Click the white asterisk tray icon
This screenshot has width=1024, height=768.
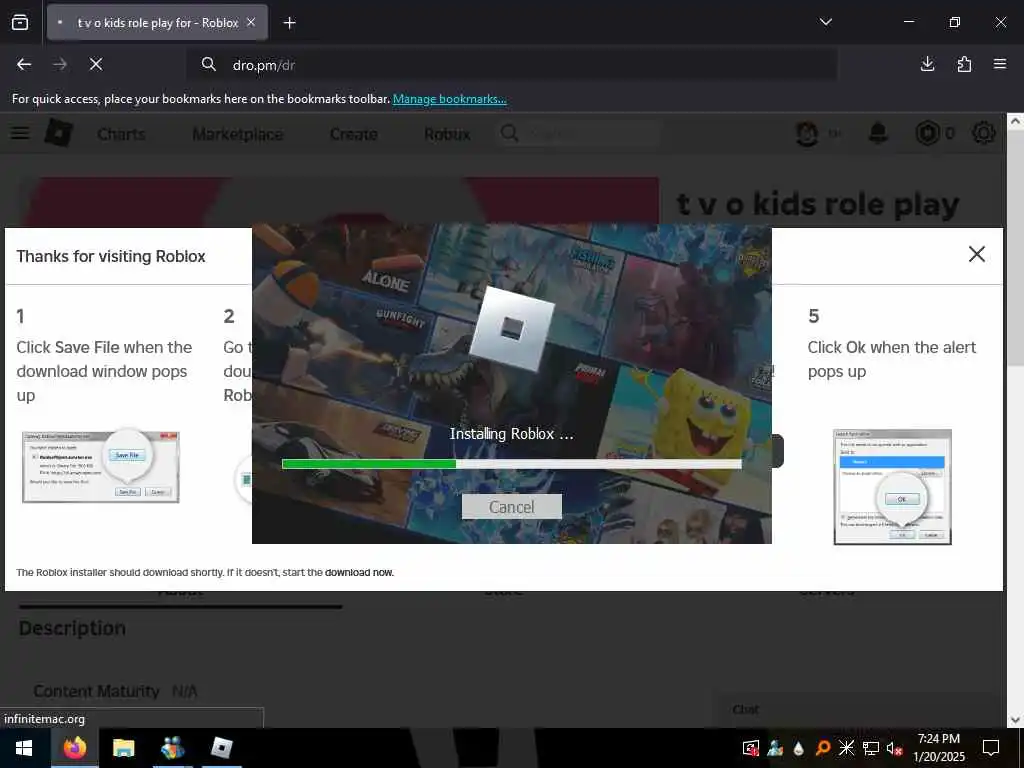(846, 748)
